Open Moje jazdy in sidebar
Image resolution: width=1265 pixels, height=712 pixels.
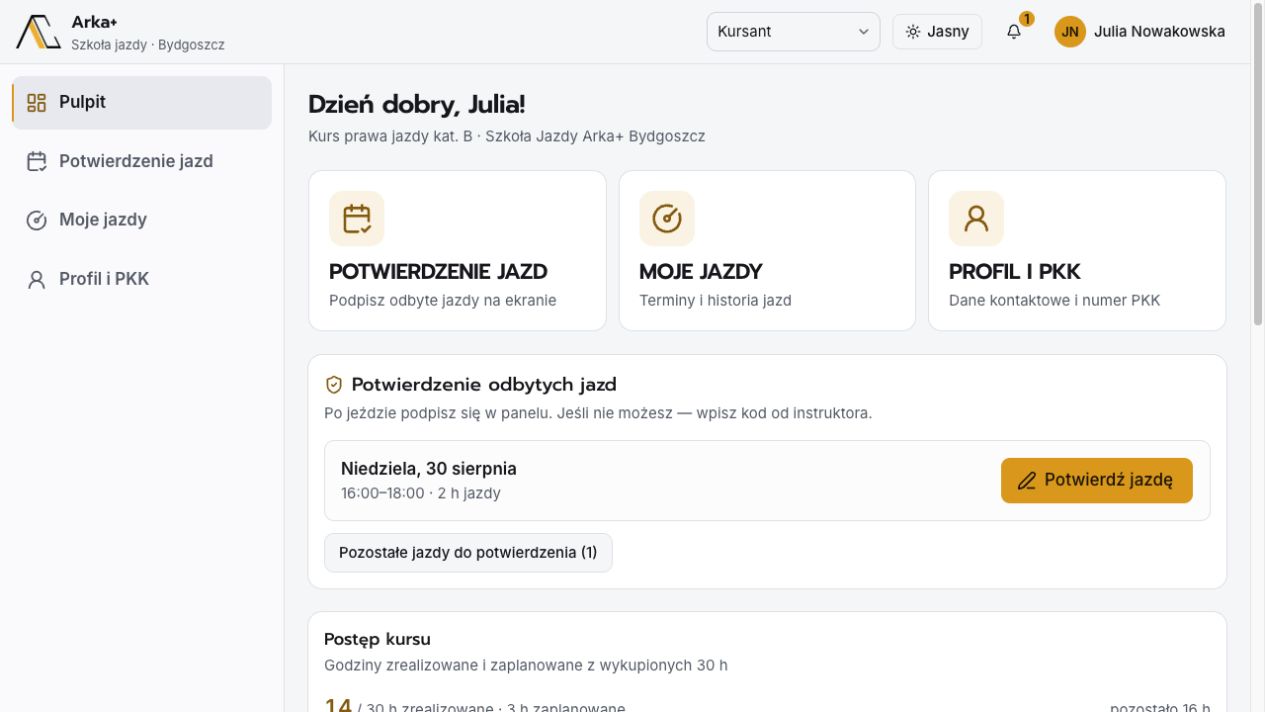coord(142,220)
